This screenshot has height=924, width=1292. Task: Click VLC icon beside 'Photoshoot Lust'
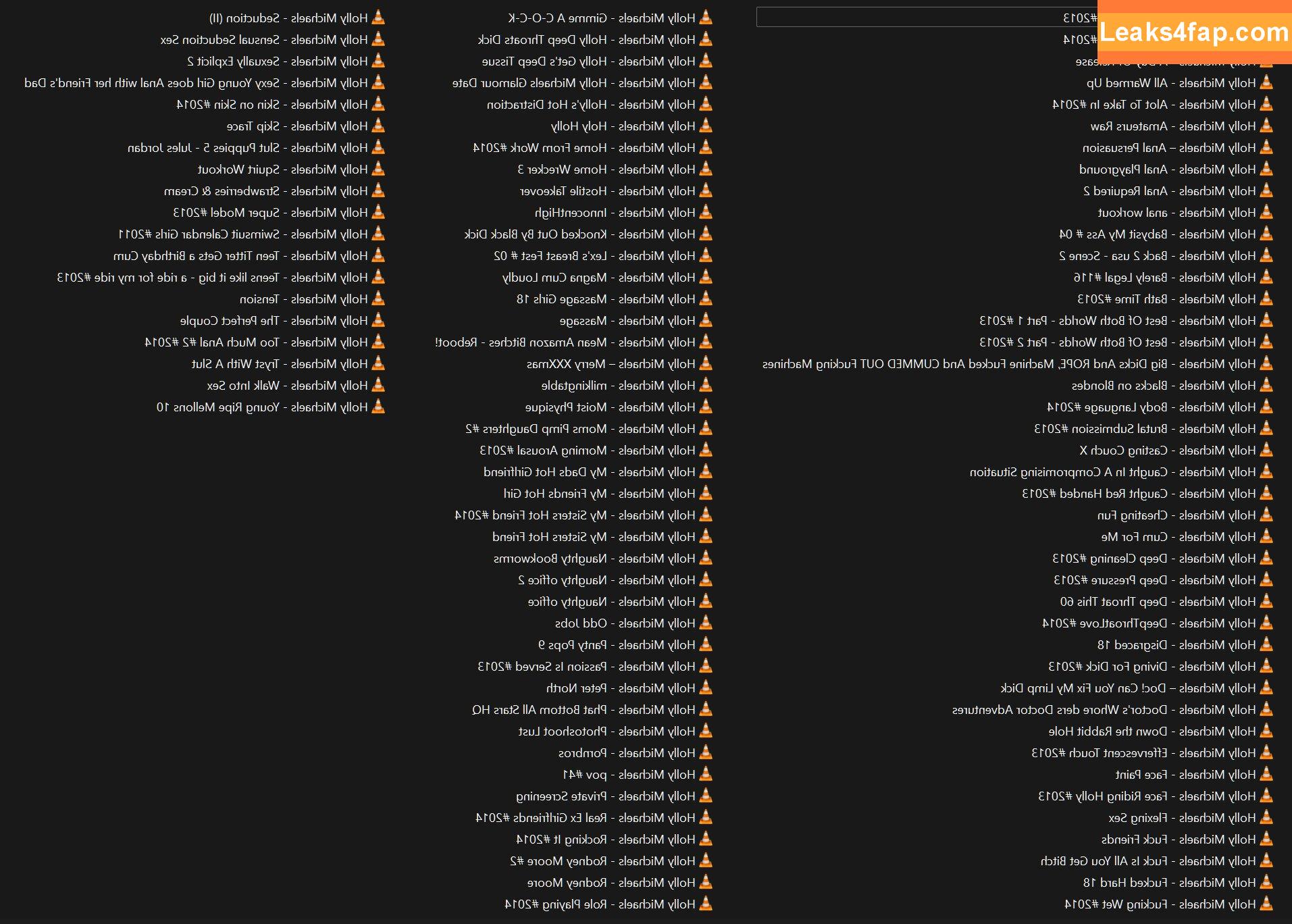706,731
